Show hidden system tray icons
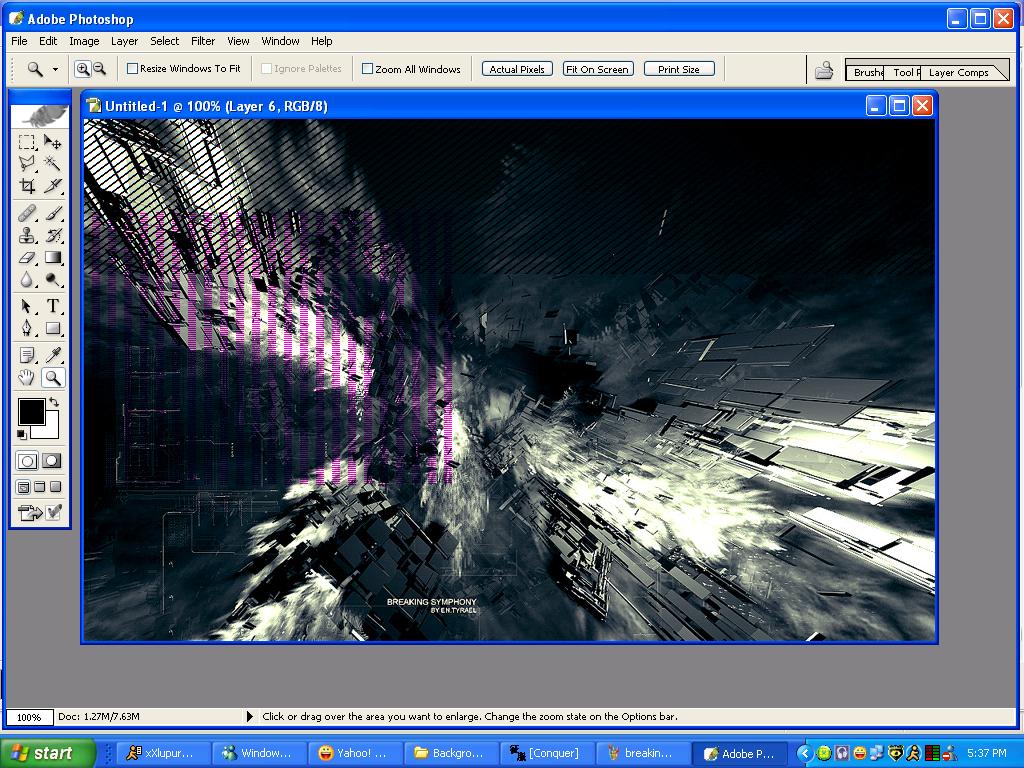The image size is (1024, 768). tap(804, 753)
